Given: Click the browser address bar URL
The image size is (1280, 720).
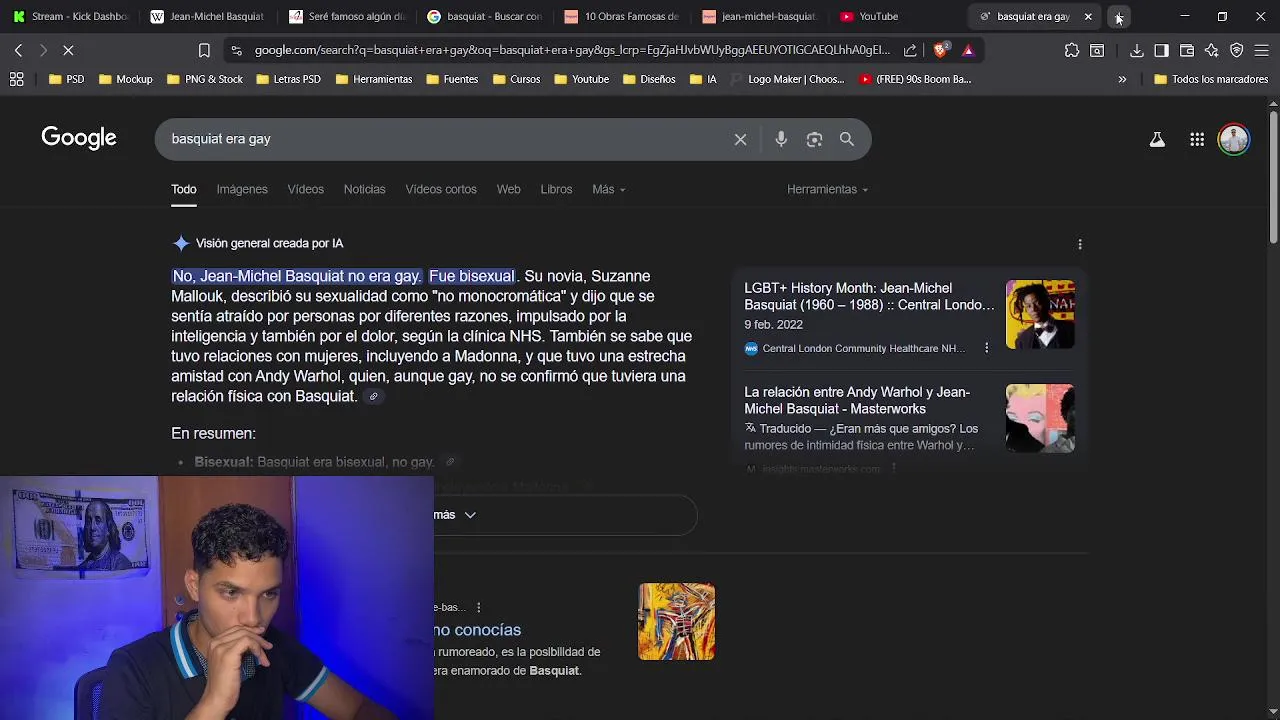Looking at the screenshot, I should click(x=572, y=50).
